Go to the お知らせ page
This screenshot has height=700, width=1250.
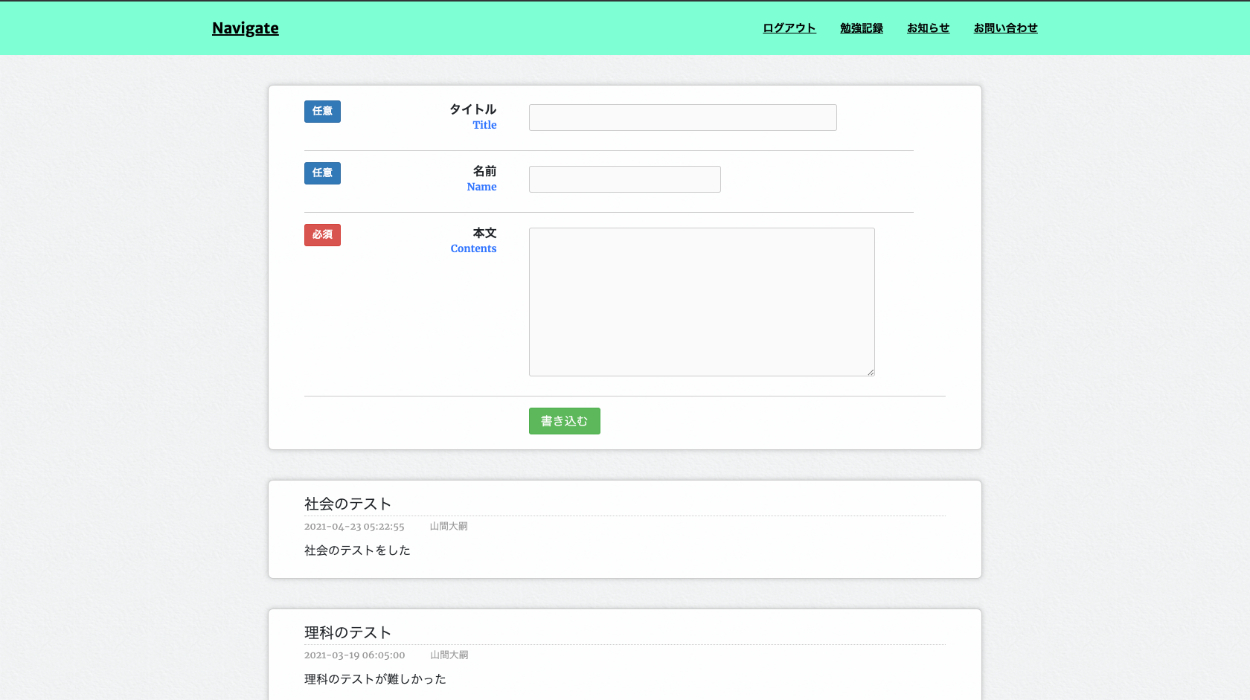(x=928, y=28)
